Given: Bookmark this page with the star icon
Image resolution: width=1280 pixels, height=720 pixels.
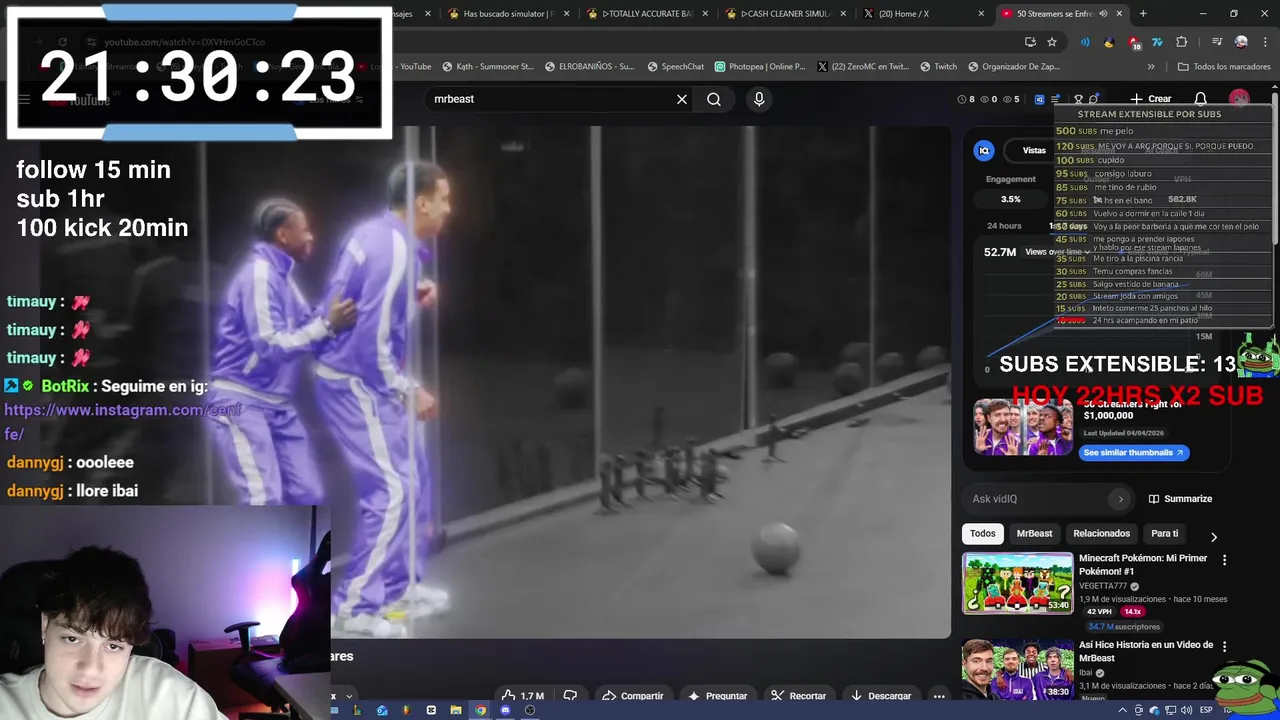Looking at the screenshot, I should point(1052,42).
